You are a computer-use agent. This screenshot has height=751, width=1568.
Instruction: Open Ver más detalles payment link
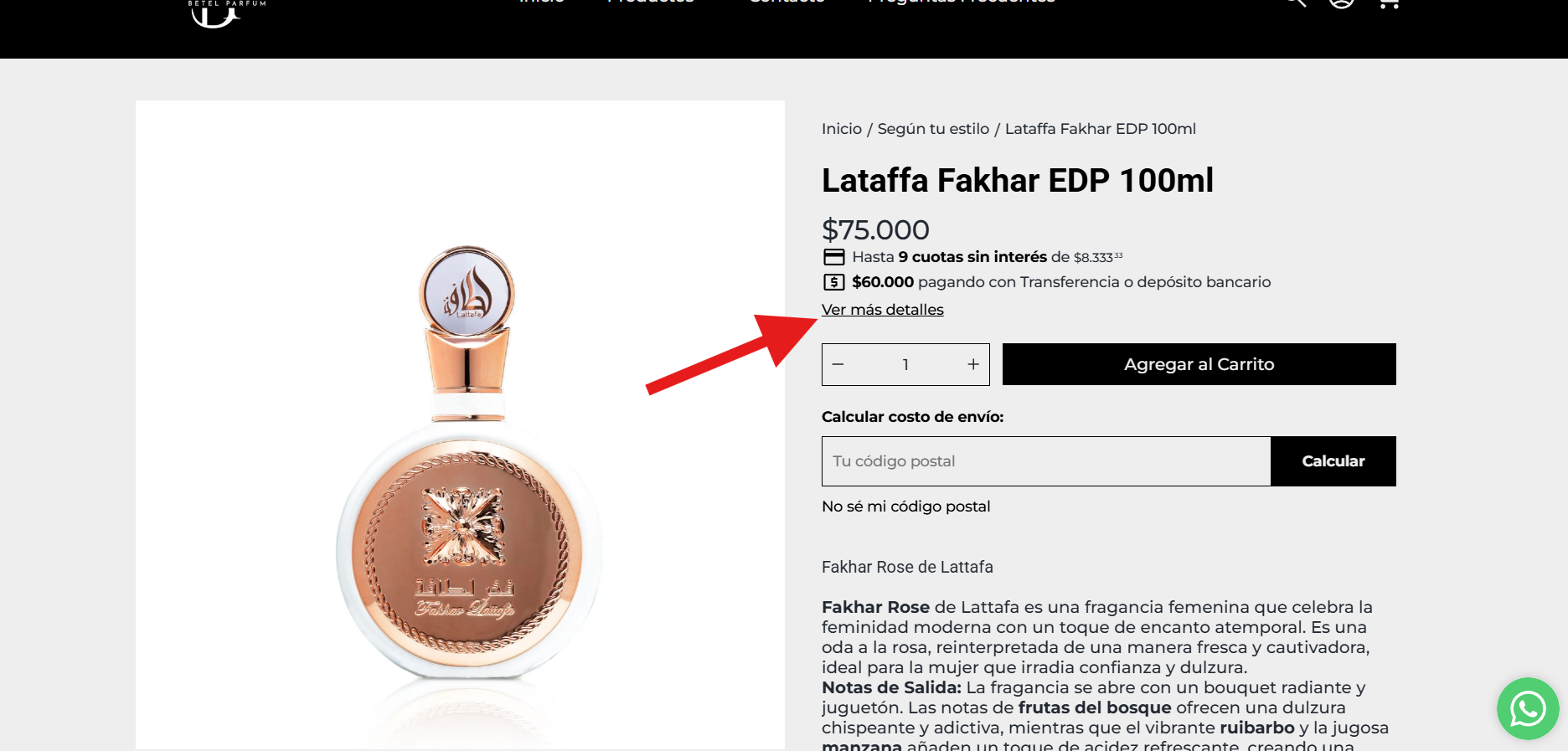pyautogui.click(x=883, y=310)
